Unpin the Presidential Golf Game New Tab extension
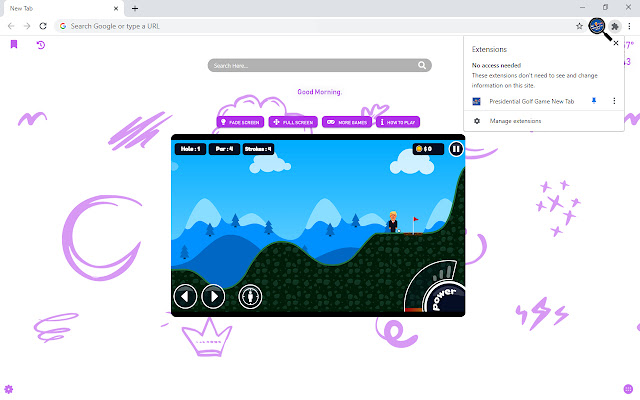Image resolution: width=640 pixels, height=400 pixels. click(x=594, y=101)
